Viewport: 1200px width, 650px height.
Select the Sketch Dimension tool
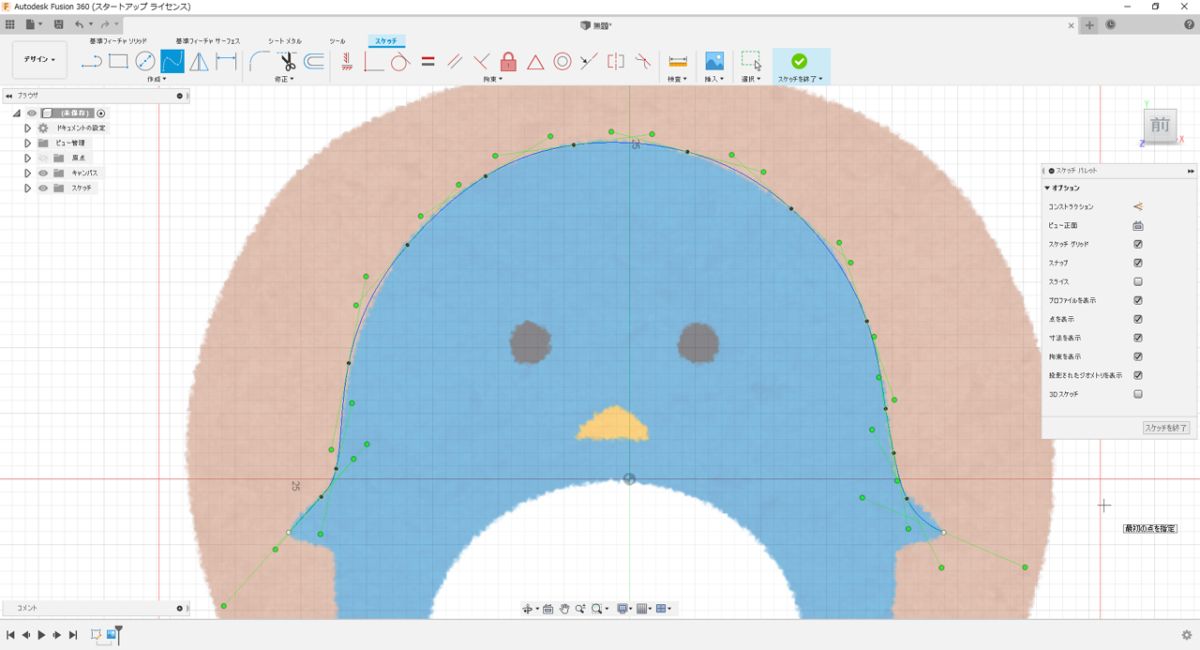tap(226, 62)
